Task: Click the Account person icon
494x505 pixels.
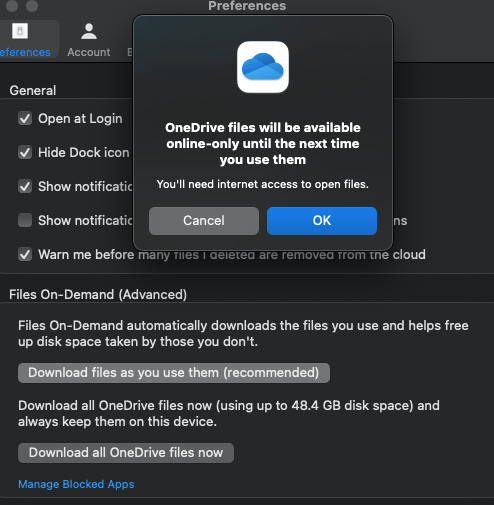Action: tap(89, 31)
